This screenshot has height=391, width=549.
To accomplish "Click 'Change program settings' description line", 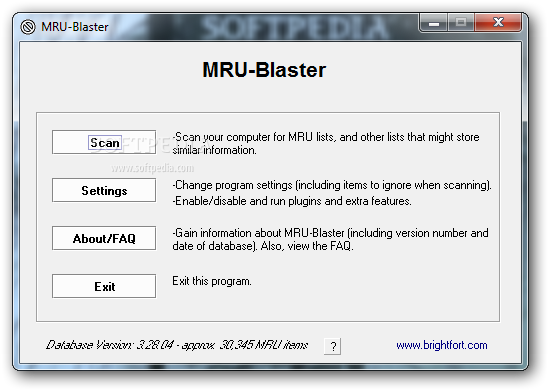I will coord(332,185).
